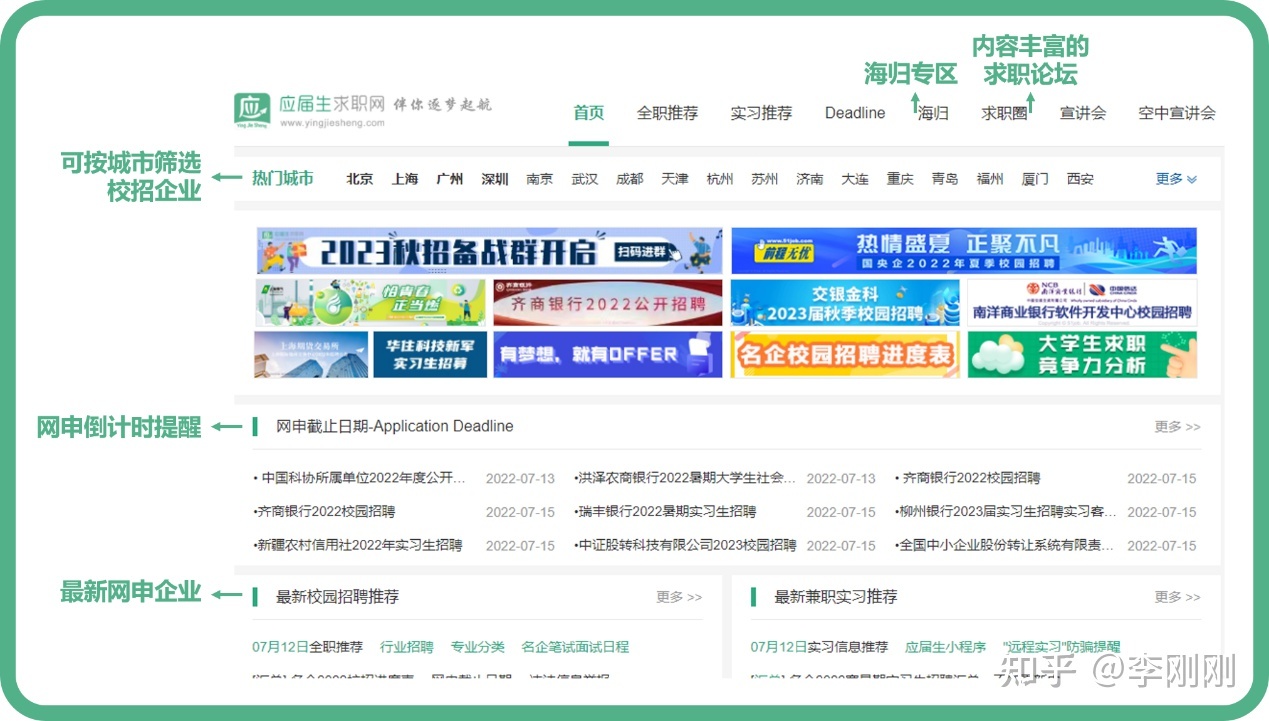This screenshot has width=1269, height=721.
Task: Open the 南洋商业银行软件开发中心校园招聘 banner
Action: (1082, 303)
